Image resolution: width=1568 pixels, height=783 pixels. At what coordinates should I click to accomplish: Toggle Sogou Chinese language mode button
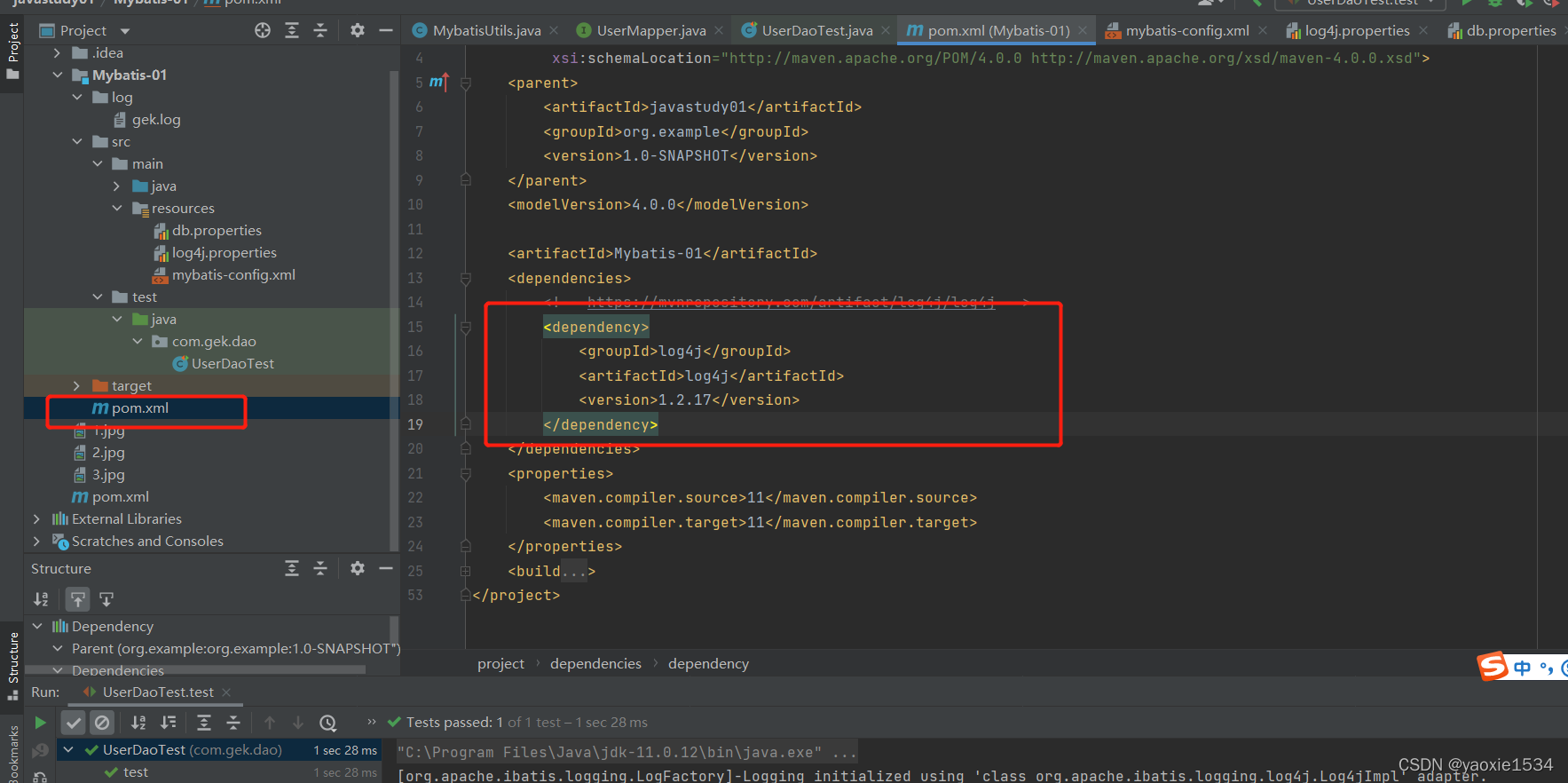click(1523, 668)
